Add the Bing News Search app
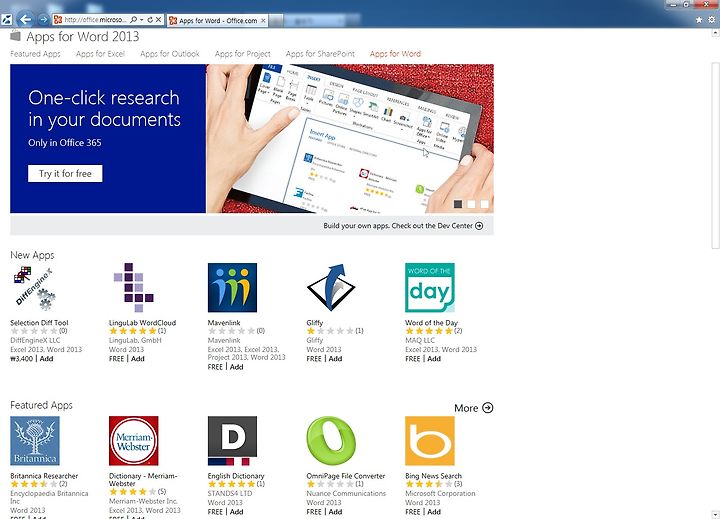 tap(434, 512)
